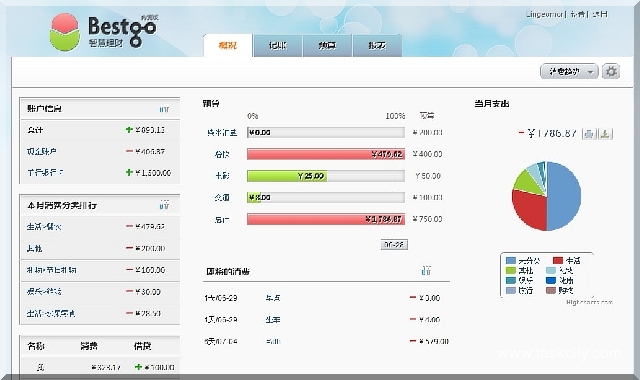The height and width of the screenshot is (380, 640).
Task: Click the large blue pie slice
Action: tap(565, 196)
